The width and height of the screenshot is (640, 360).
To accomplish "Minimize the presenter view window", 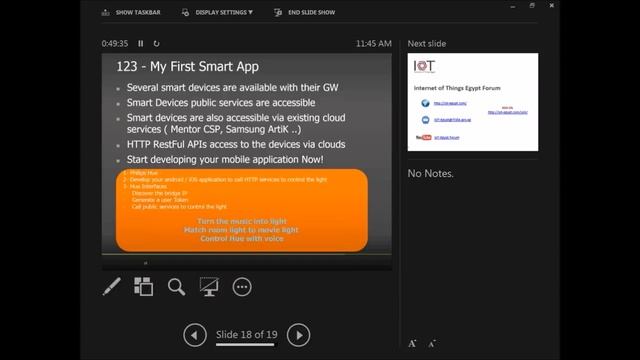I will coord(513,6).
